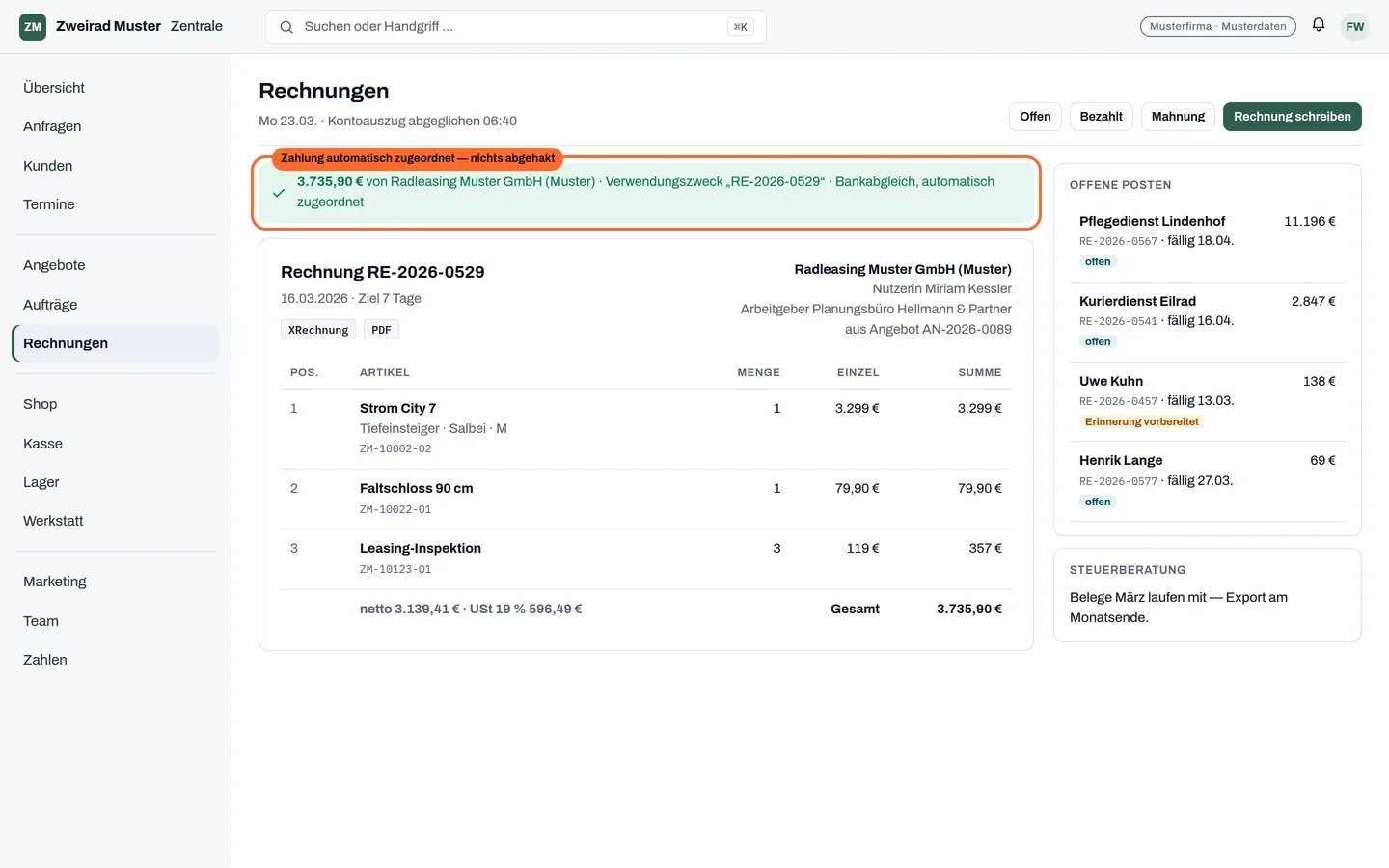Open Anfragen in sidebar

click(116, 126)
